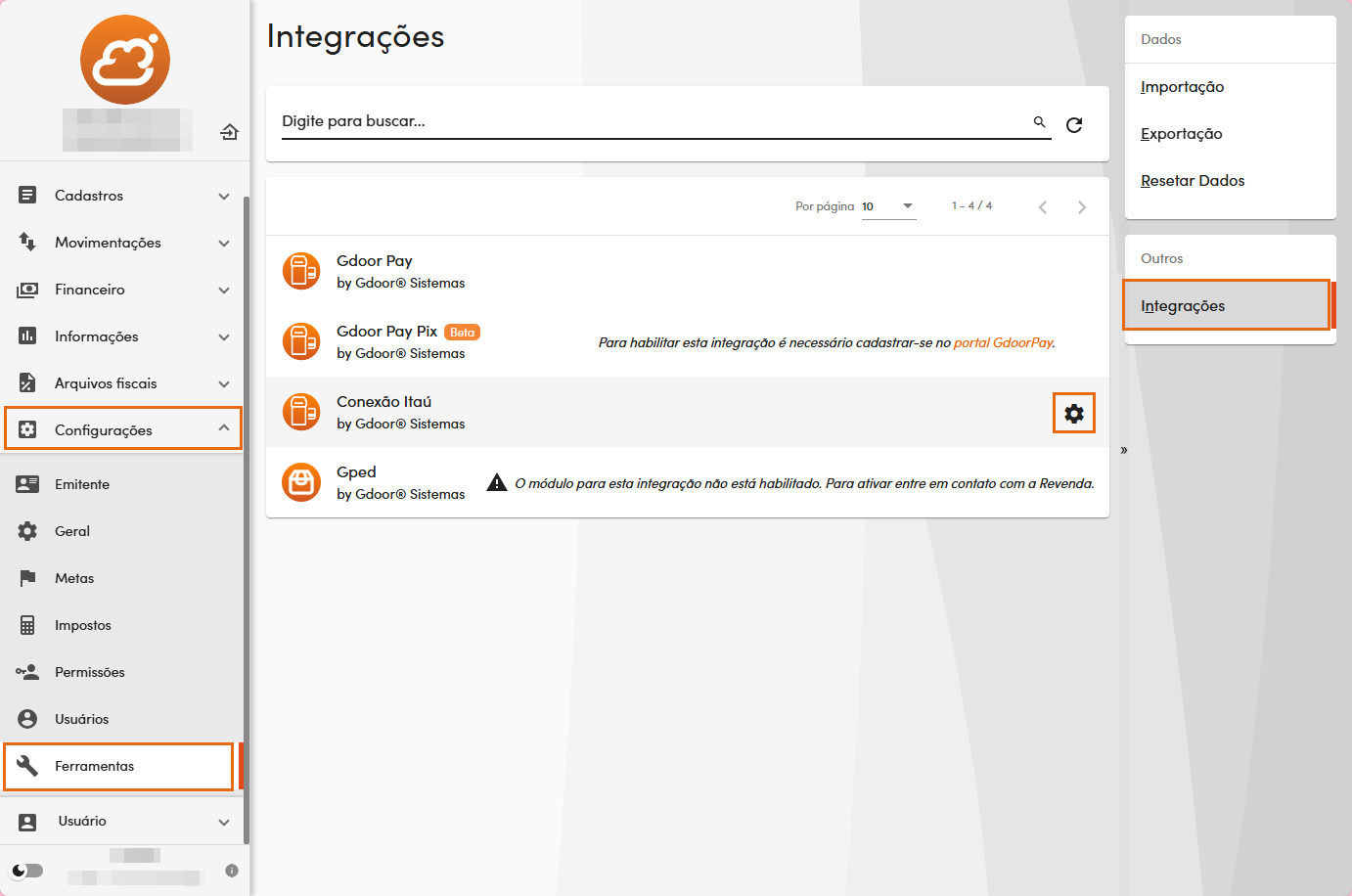Click the search magnifier icon

pyautogui.click(x=1040, y=122)
